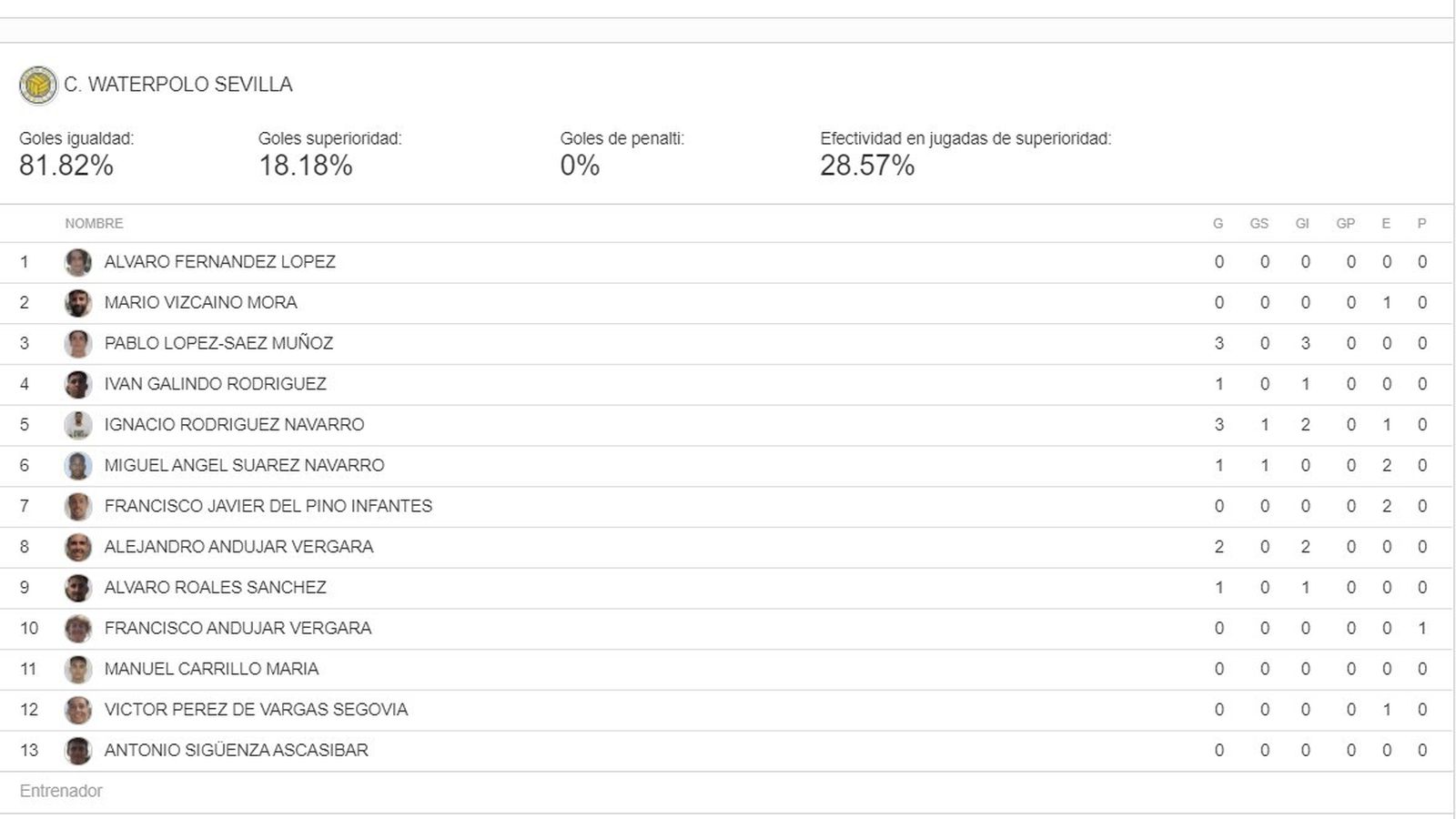Screen dimensions: 1456x819
Task: Click the name Alvaro Roales Sanchez
Action: (x=215, y=588)
